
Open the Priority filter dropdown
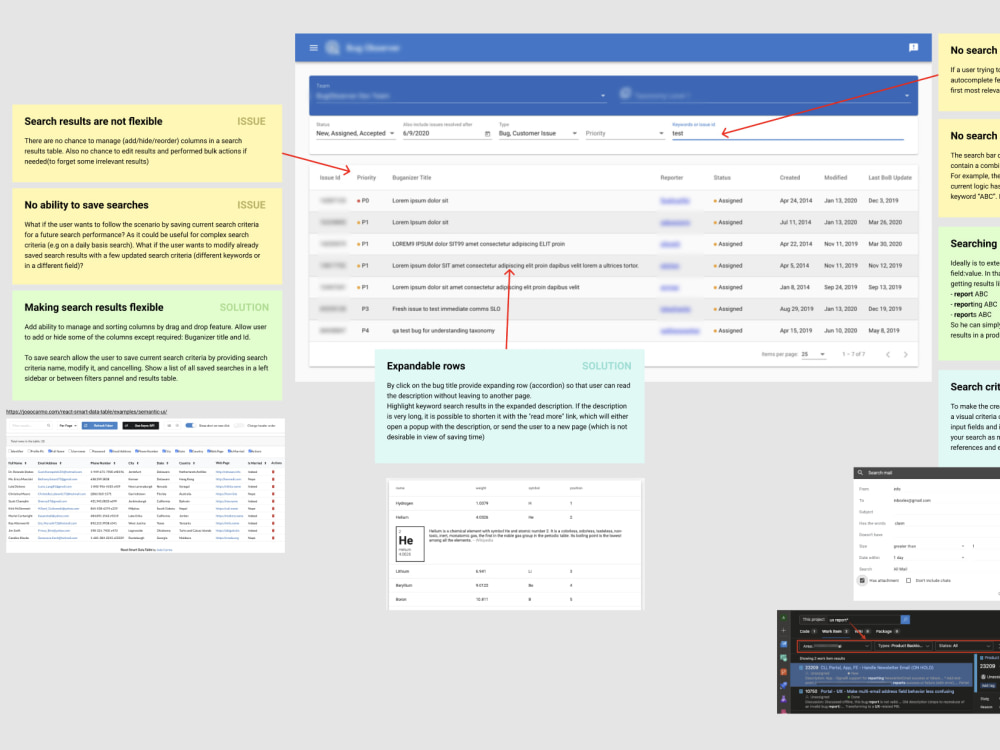click(625, 133)
